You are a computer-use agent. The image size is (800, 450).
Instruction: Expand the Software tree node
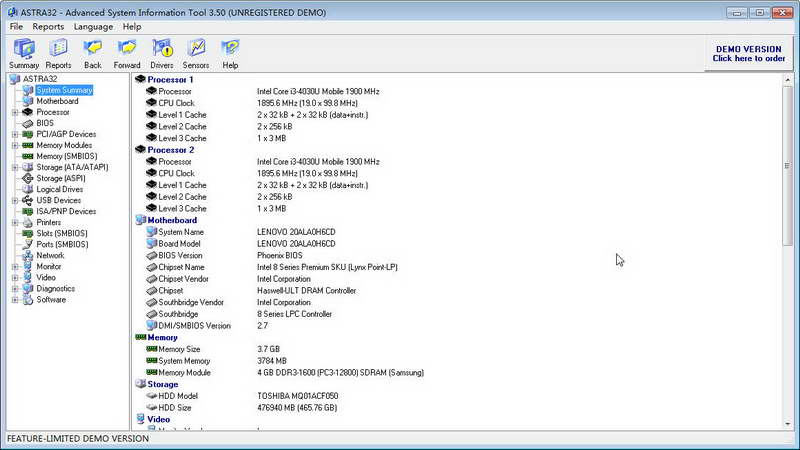tap(15, 299)
